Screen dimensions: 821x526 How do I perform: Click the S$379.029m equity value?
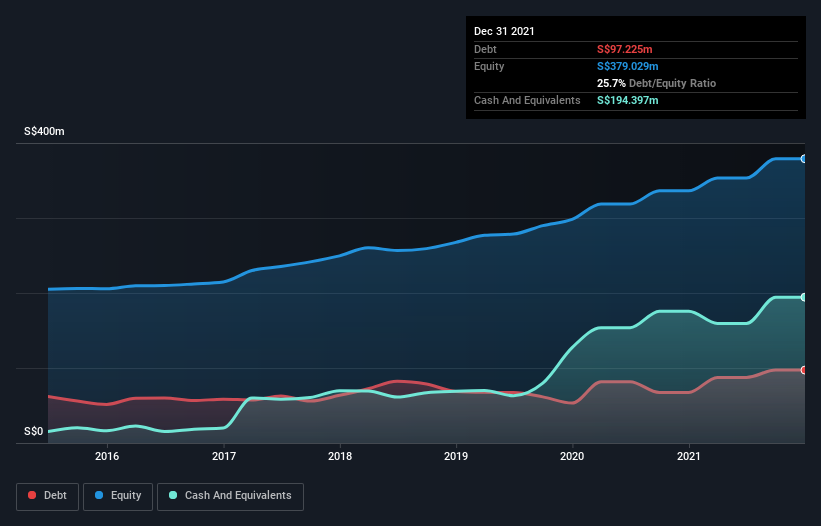(628, 66)
